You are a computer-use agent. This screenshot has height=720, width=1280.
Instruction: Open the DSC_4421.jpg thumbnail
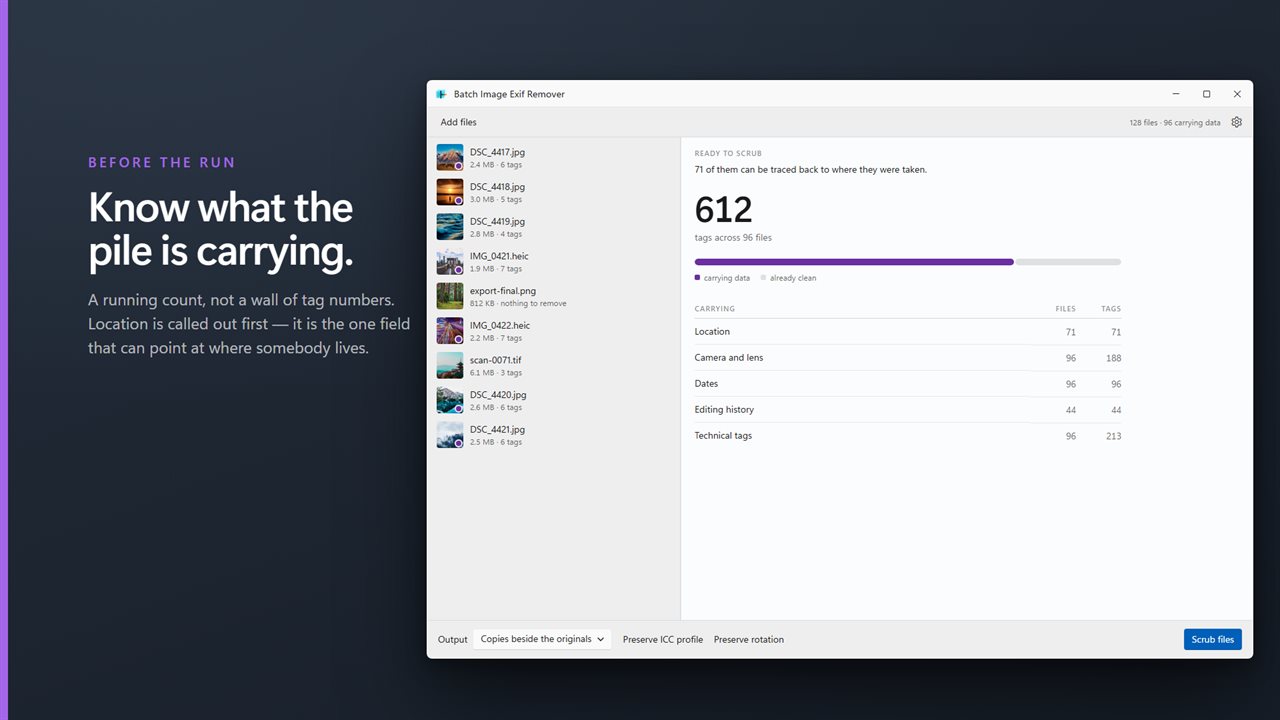pos(450,435)
